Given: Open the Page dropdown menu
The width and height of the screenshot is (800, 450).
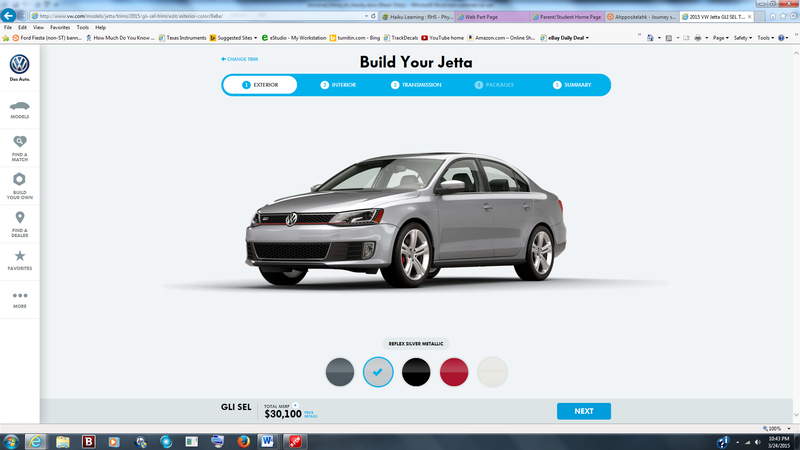Looking at the screenshot, I should tap(721, 38).
